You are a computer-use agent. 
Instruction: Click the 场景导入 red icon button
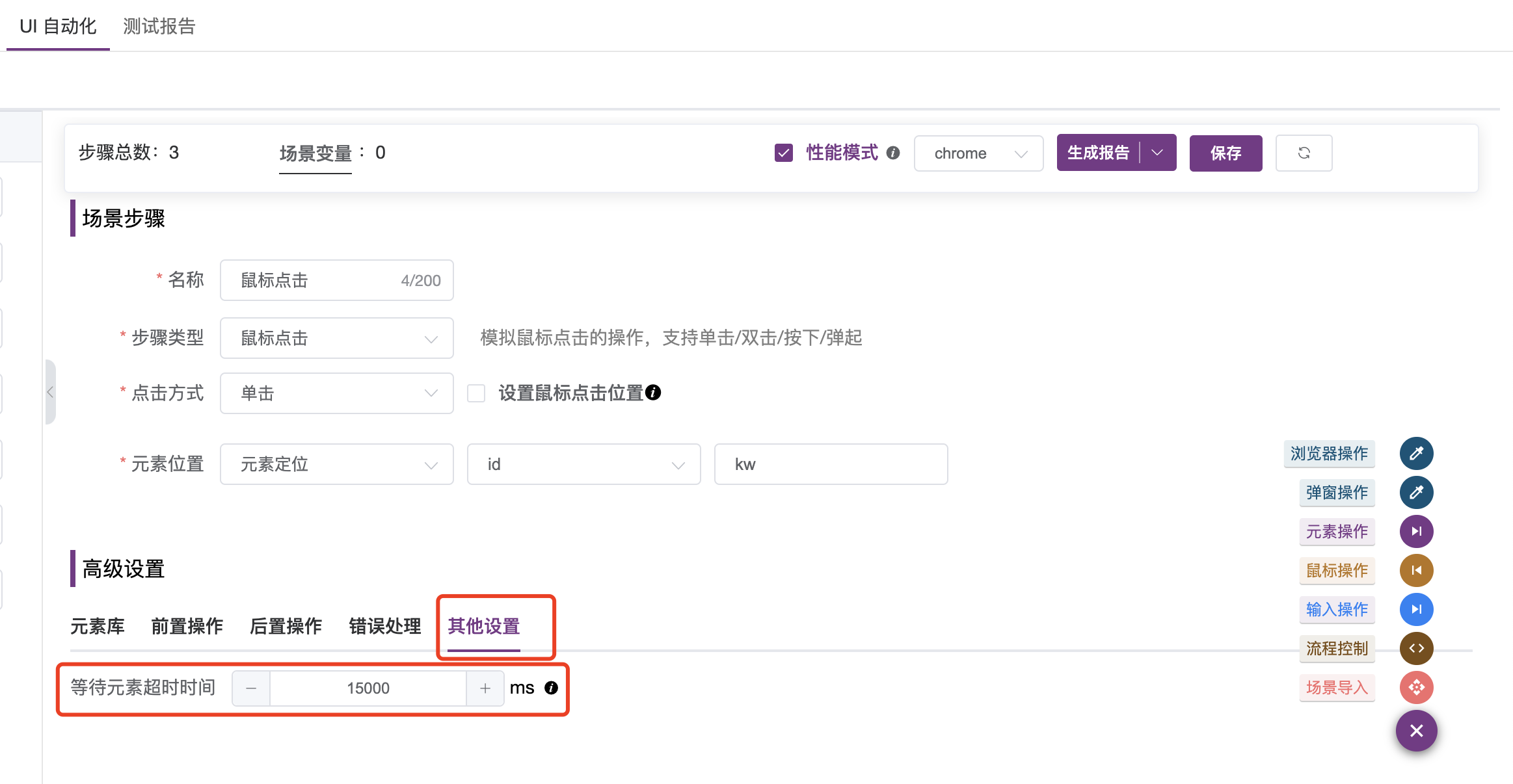[x=1416, y=687]
